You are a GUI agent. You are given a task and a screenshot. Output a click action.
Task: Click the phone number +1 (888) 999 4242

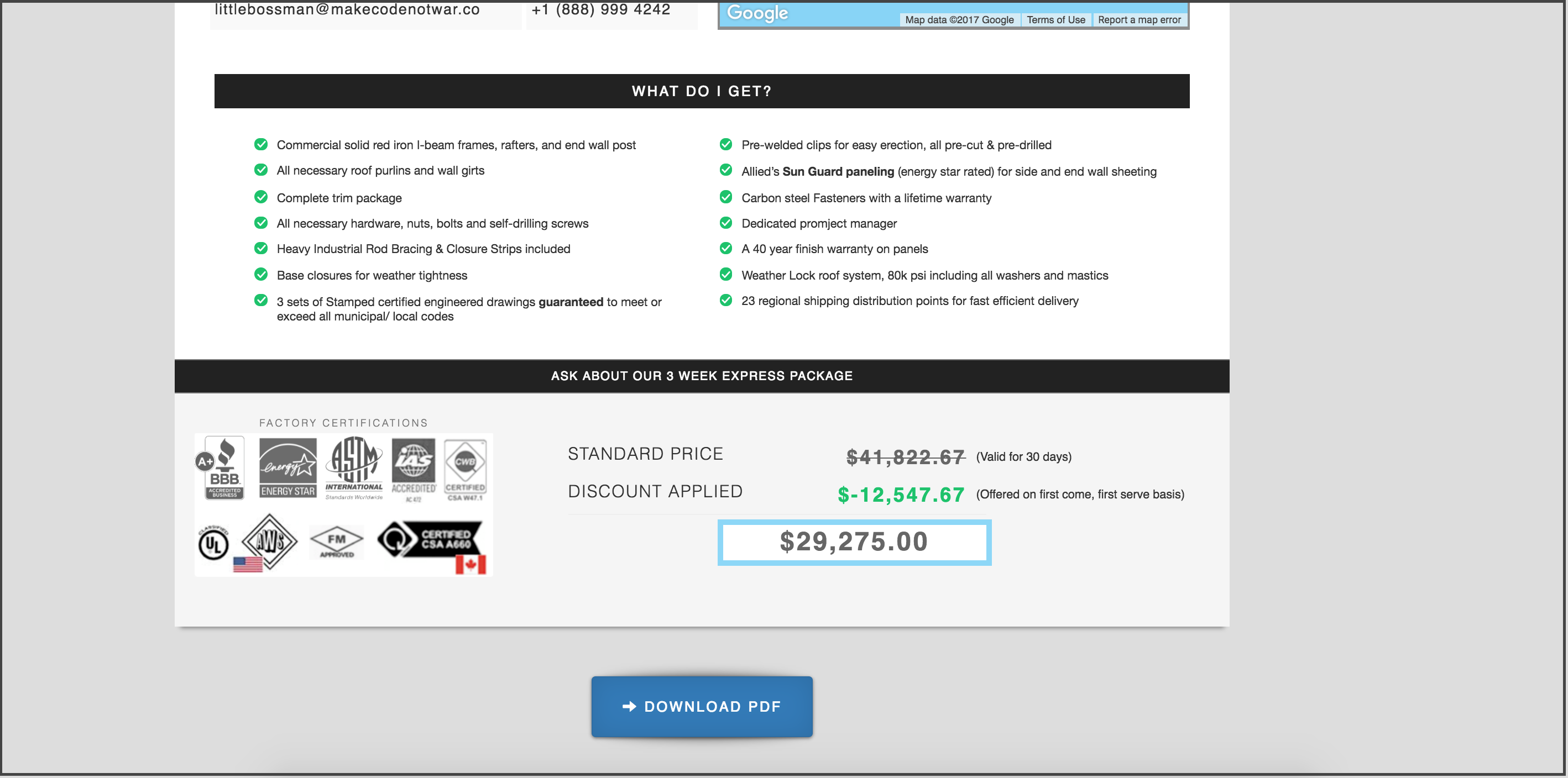pos(601,9)
